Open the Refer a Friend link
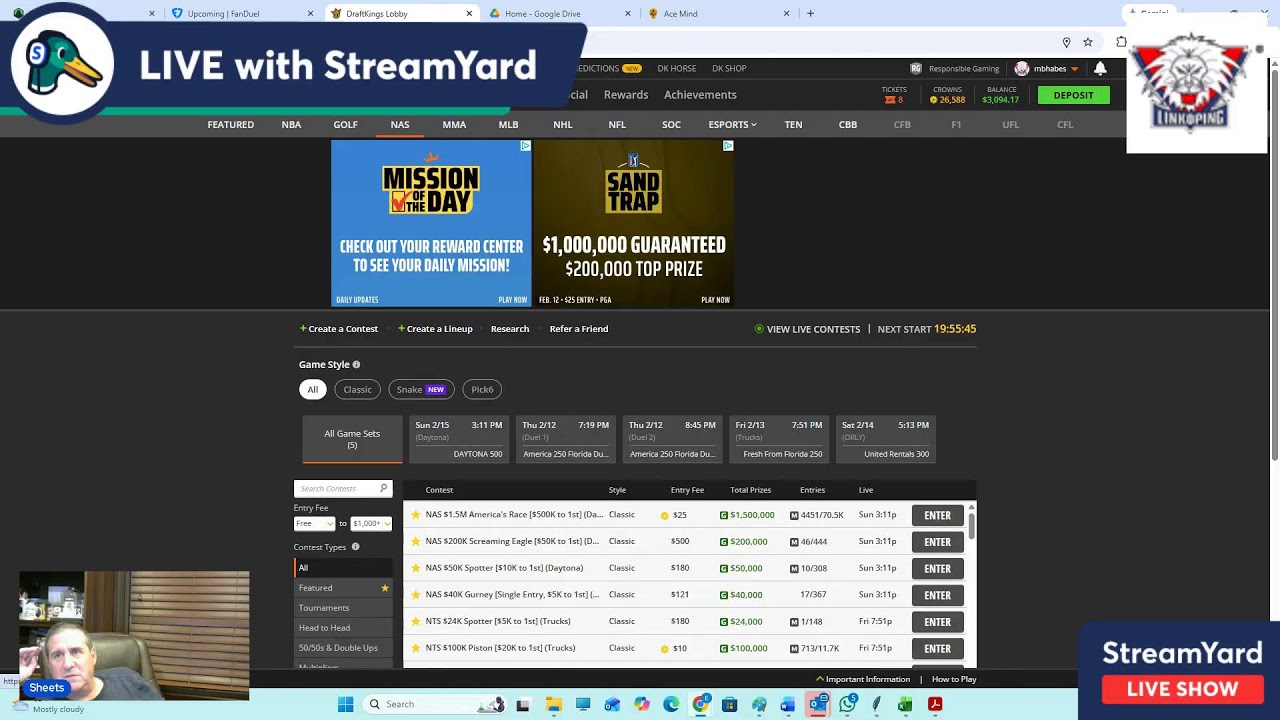The image size is (1280, 720). pyautogui.click(x=578, y=329)
